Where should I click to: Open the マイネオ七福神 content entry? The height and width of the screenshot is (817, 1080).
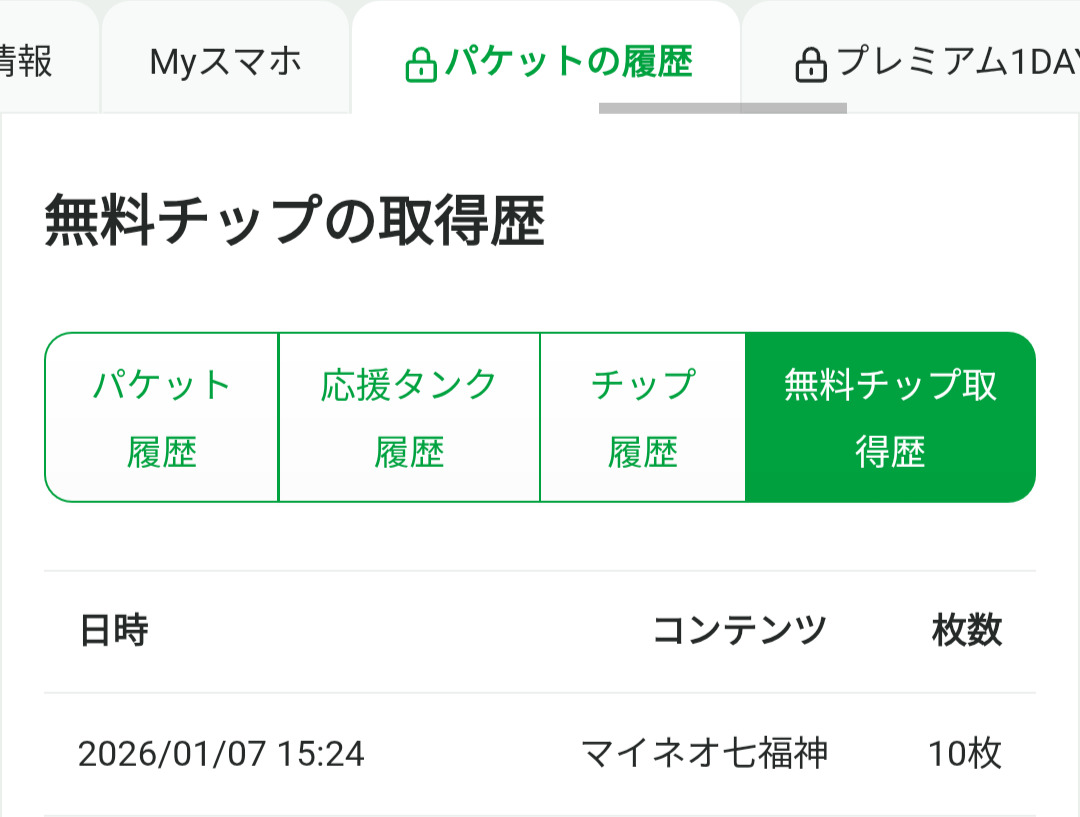704,753
